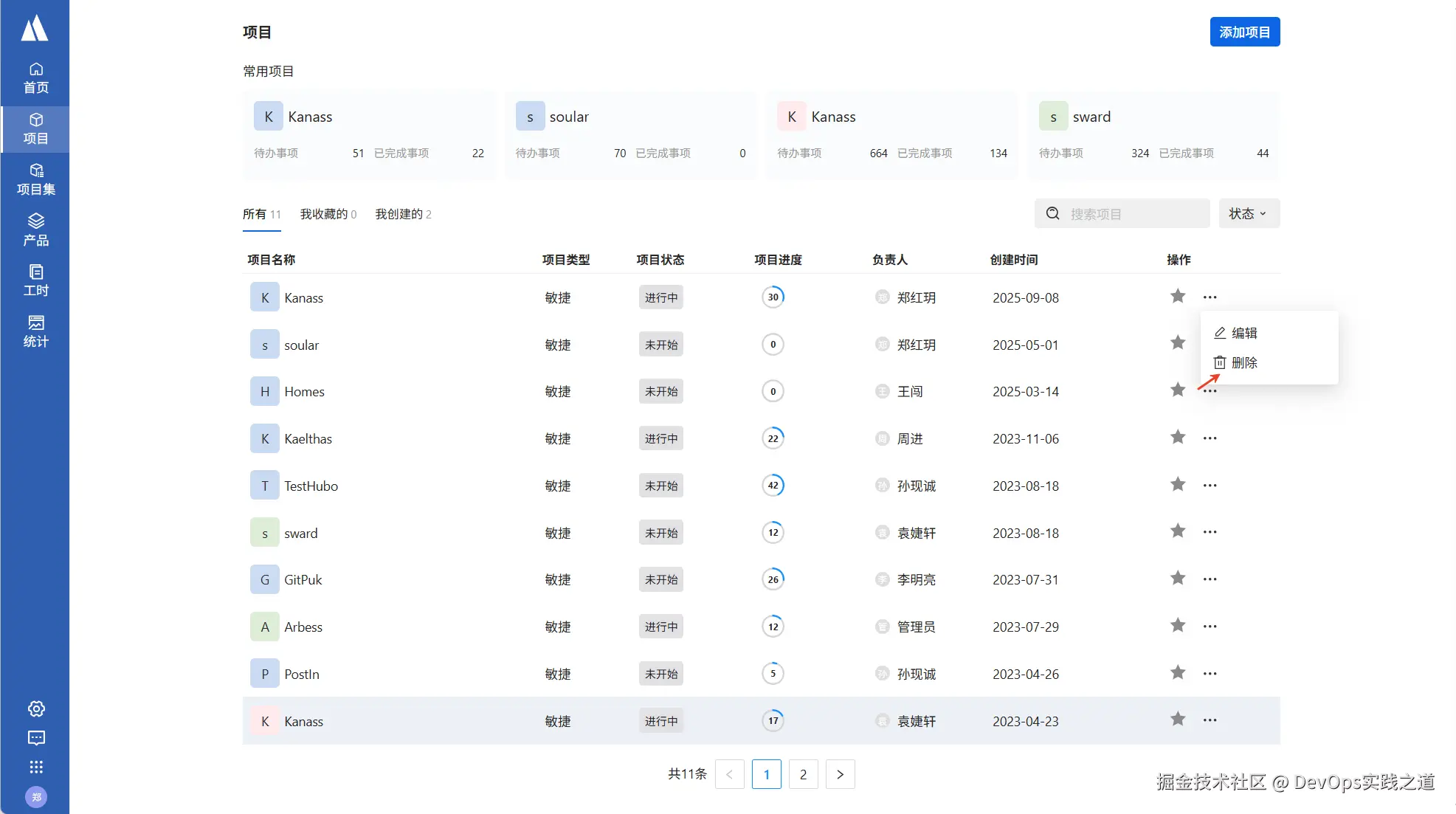Switch to 我创建的 tab

(x=403, y=214)
